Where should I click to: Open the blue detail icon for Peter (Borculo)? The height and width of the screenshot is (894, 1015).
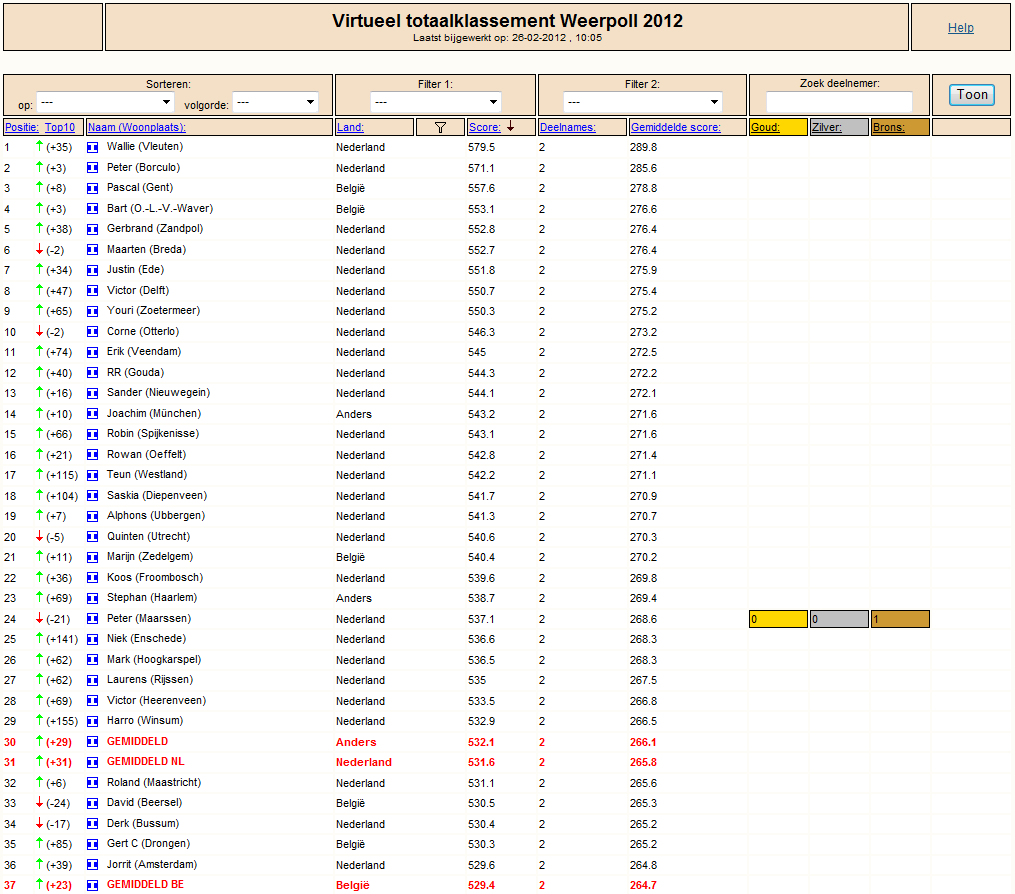coord(93,168)
